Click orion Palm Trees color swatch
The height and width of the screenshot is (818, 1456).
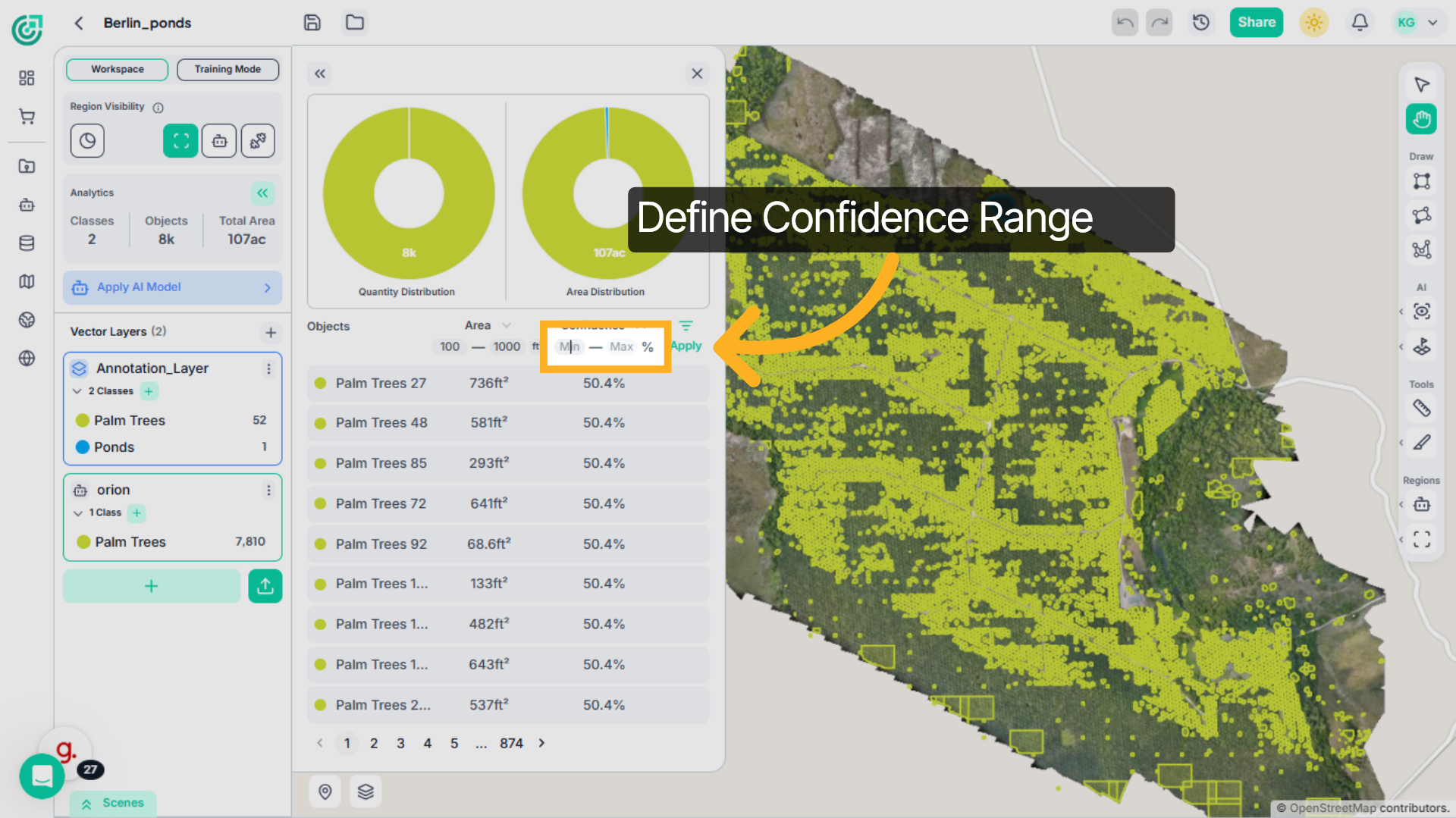pos(83,542)
